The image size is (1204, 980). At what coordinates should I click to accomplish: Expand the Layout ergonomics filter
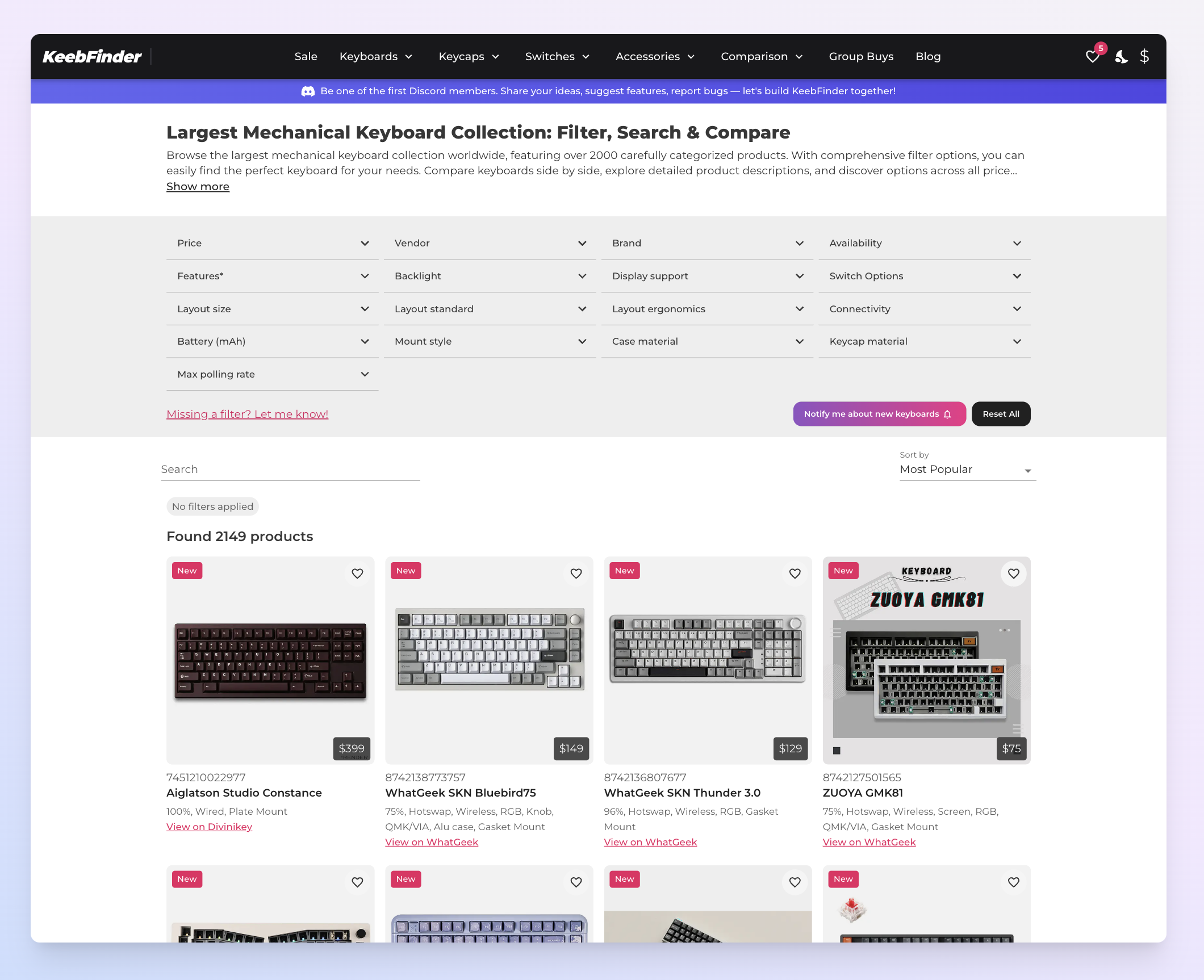707,309
